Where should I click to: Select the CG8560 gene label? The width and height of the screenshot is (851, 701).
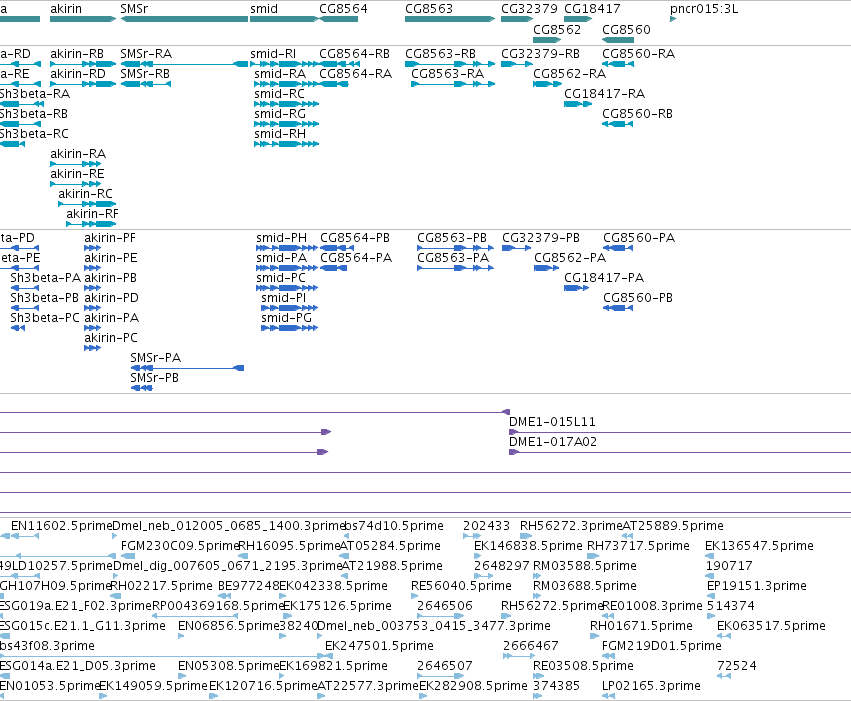click(x=626, y=29)
